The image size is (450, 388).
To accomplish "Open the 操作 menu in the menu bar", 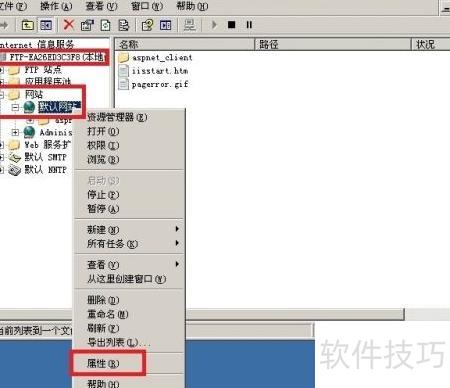I will point(56,6).
